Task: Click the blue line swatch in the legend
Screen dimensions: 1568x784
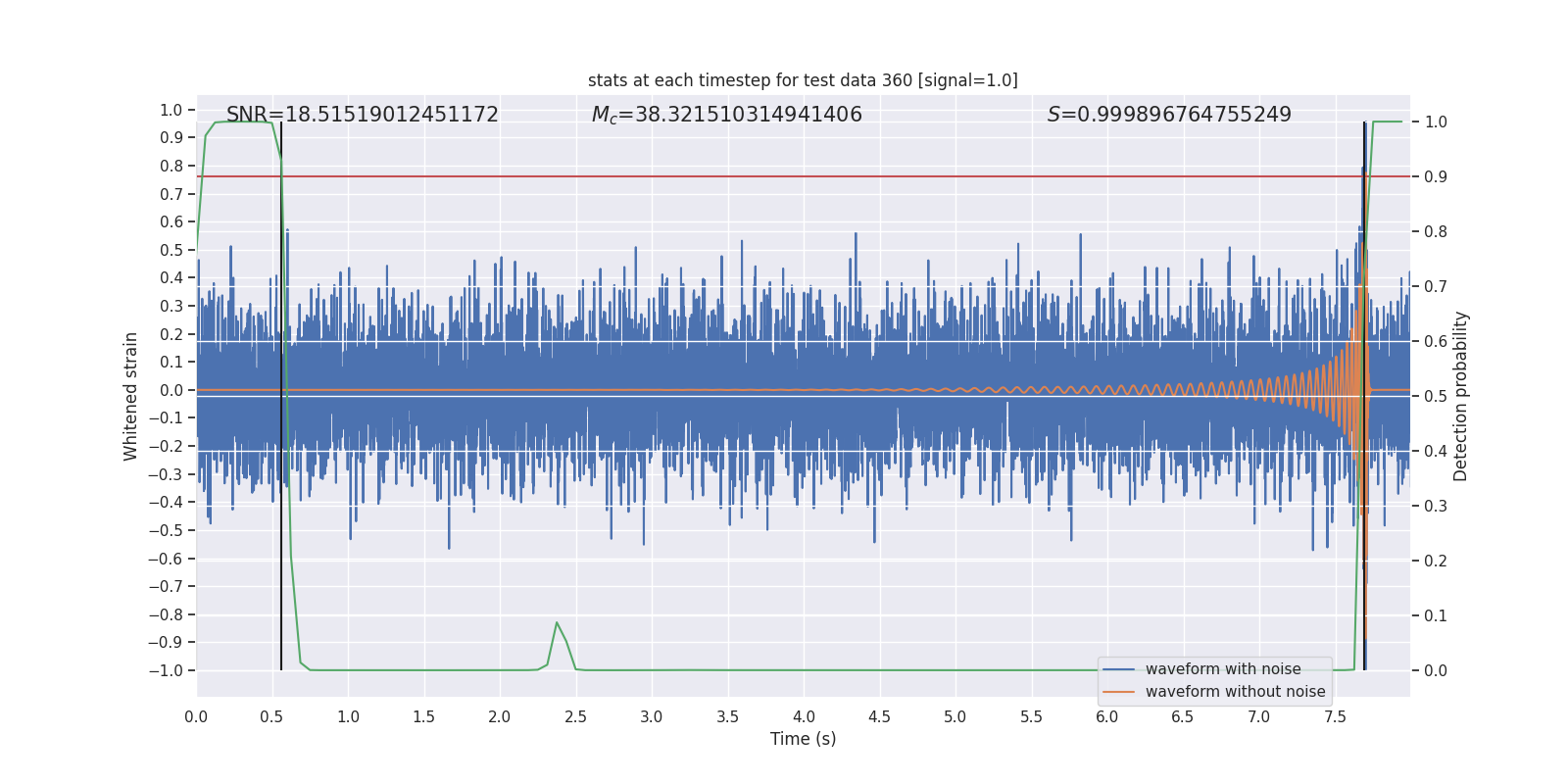Action: tap(1118, 669)
